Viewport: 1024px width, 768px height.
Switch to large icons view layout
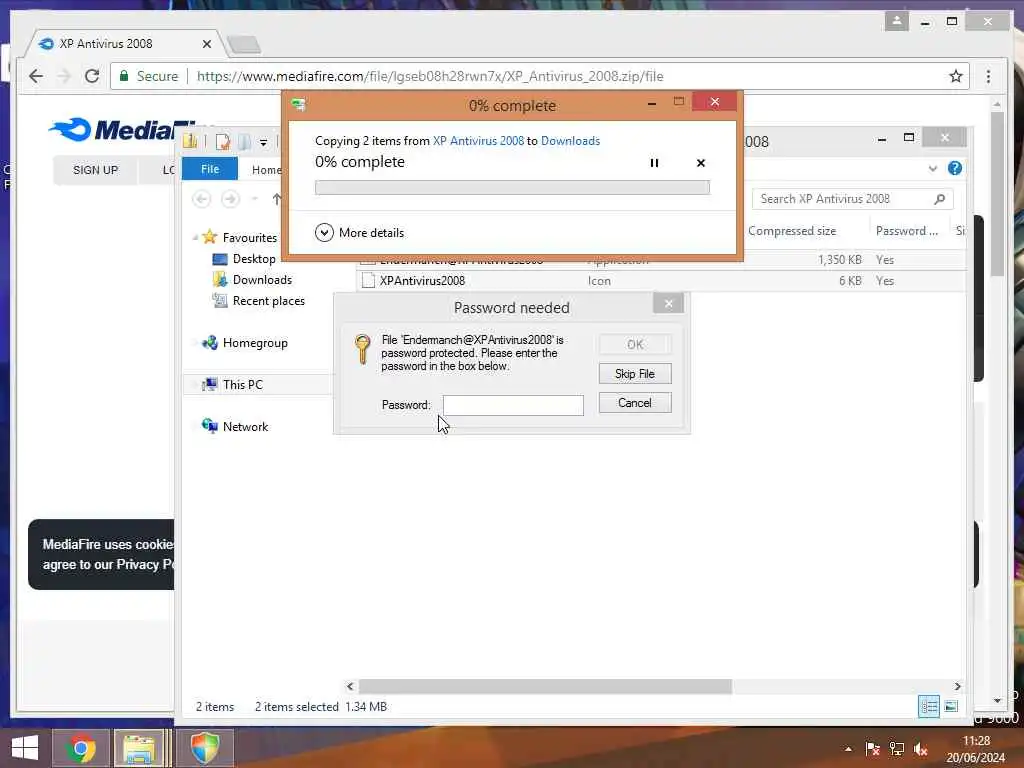click(x=952, y=706)
